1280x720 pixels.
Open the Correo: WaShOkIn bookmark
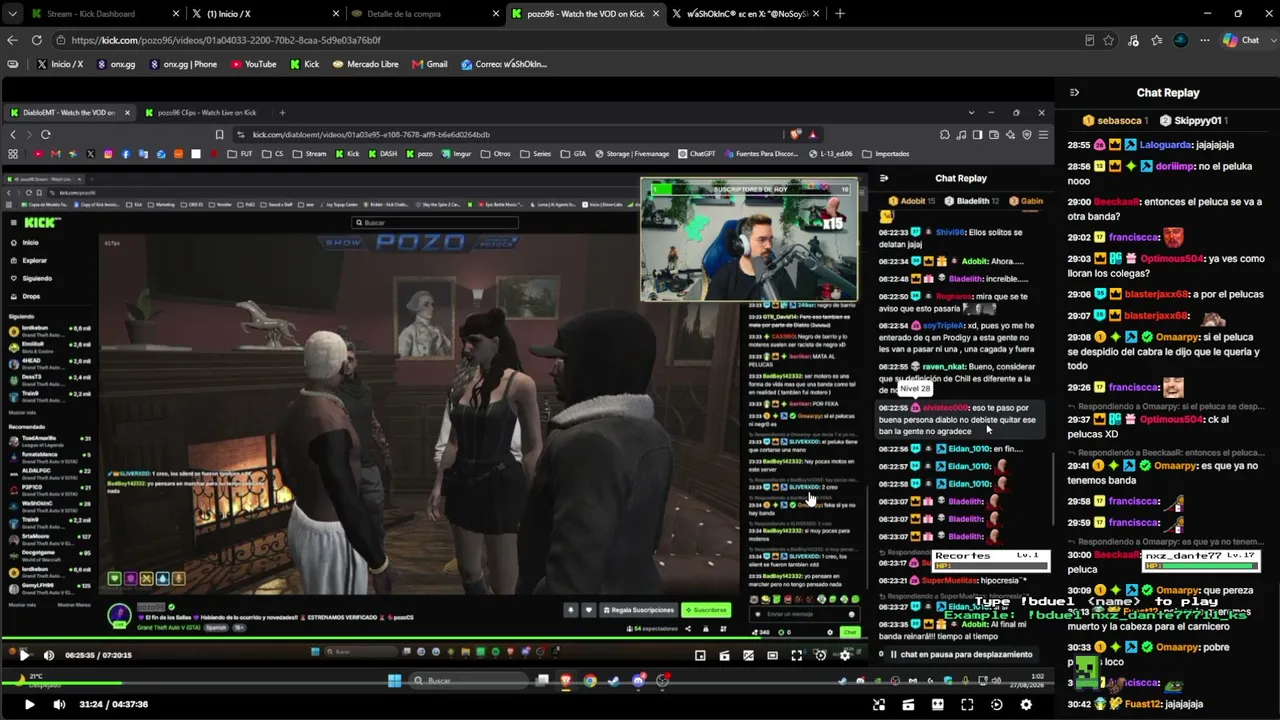point(504,64)
